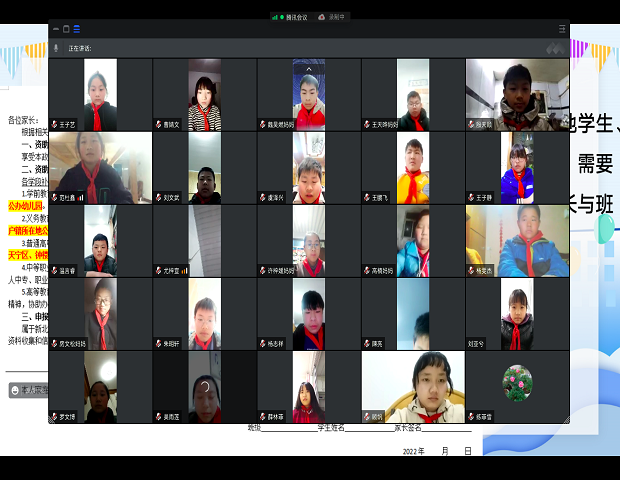Expand the up chevron on the third top-row video
This screenshot has width=620, height=480.
(x=309, y=69)
